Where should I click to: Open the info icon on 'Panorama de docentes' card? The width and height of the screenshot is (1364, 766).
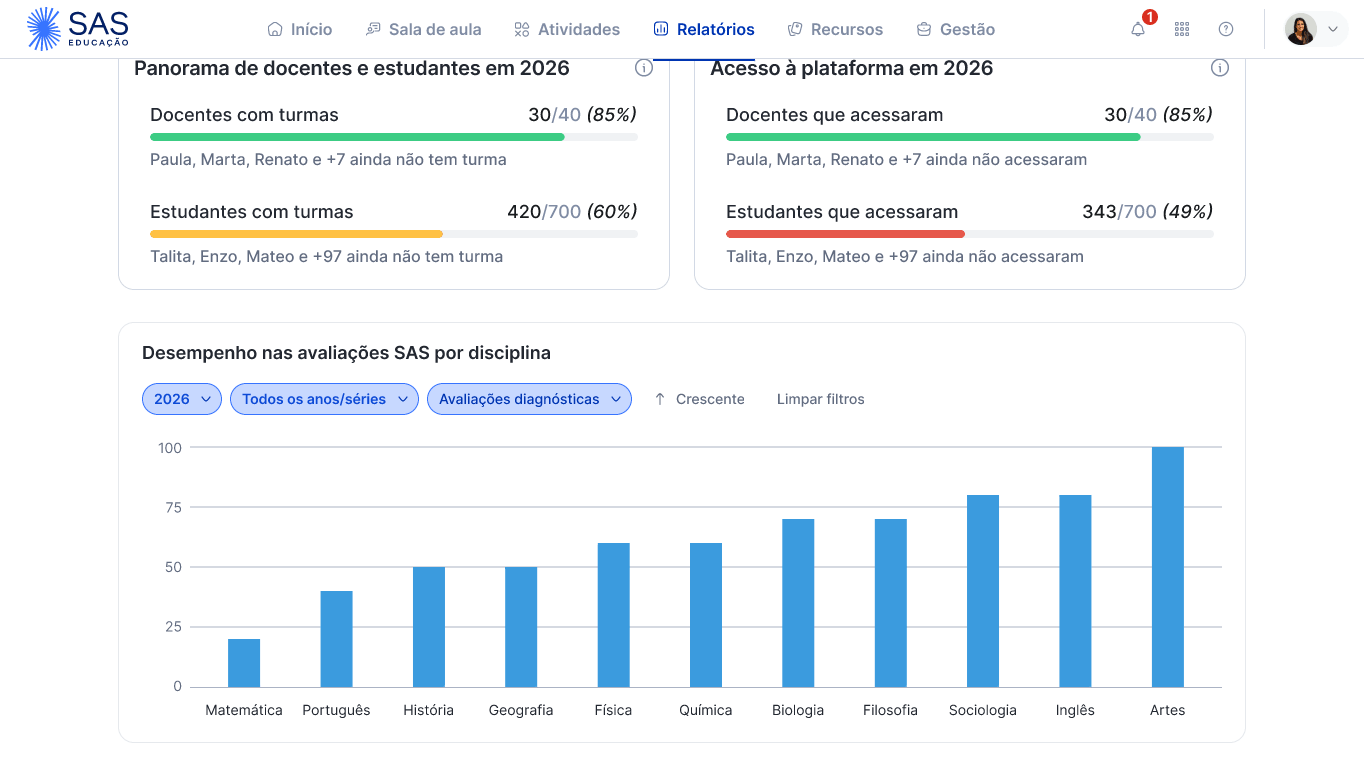[644, 68]
